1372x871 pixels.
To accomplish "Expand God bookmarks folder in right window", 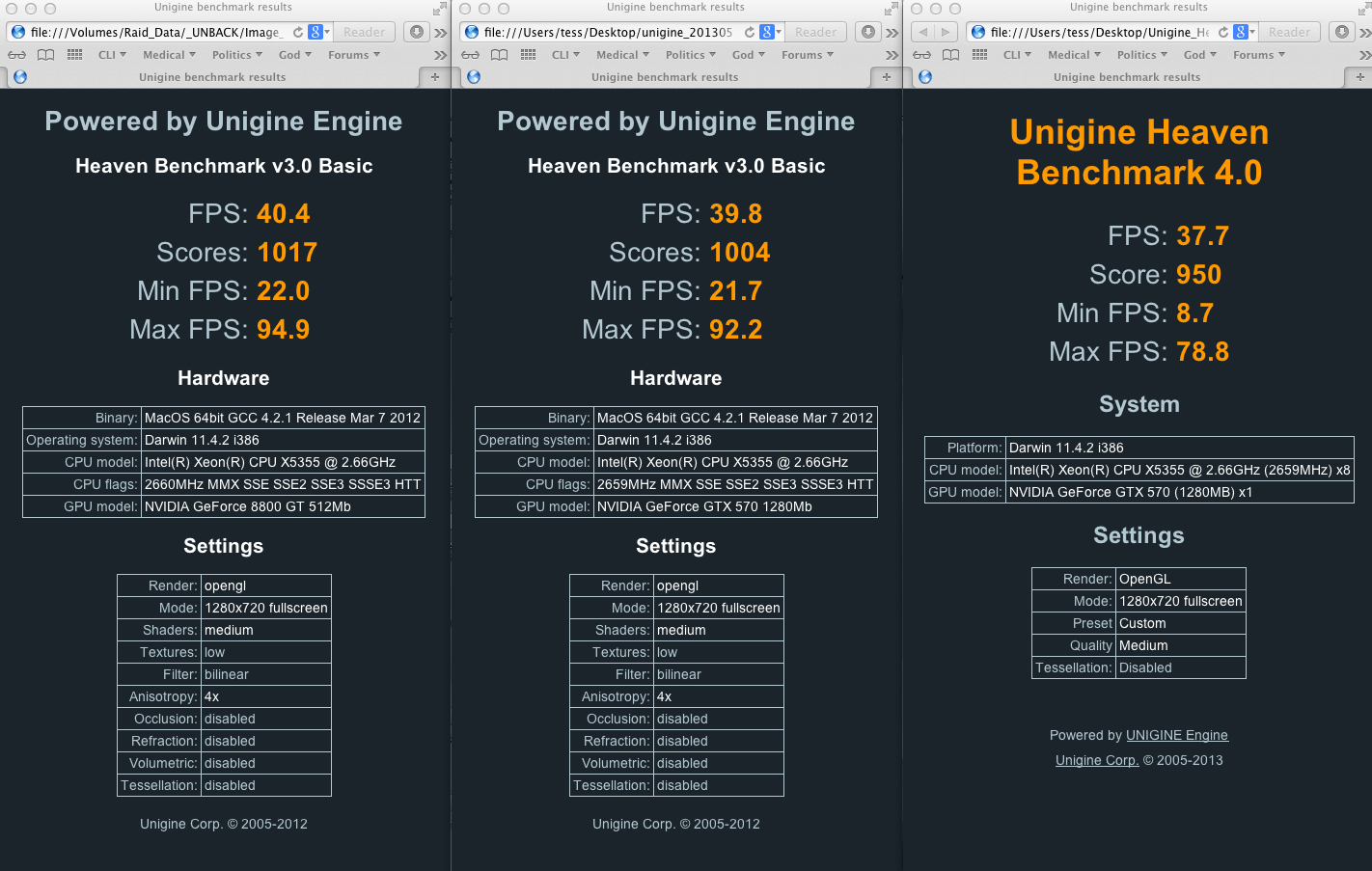I will point(1200,55).
